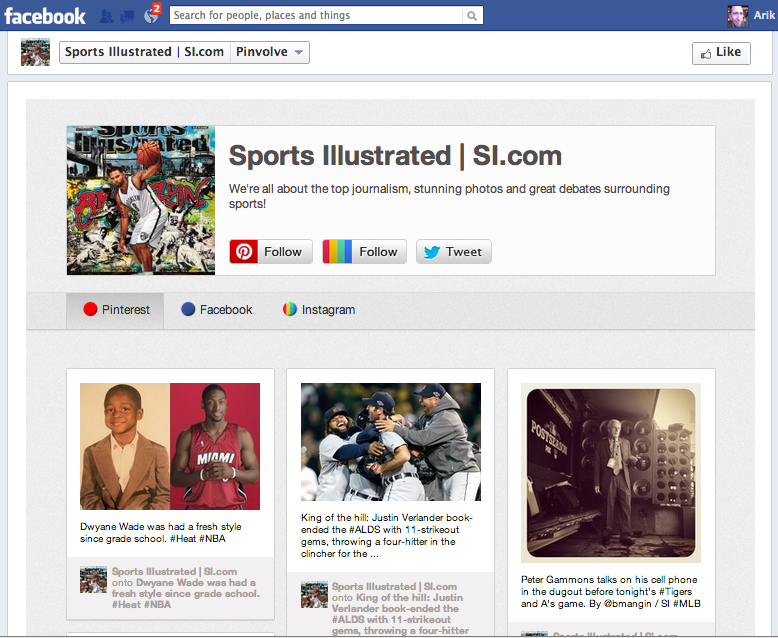Click the Sports Illustrated magazine cover image

tap(141, 200)
